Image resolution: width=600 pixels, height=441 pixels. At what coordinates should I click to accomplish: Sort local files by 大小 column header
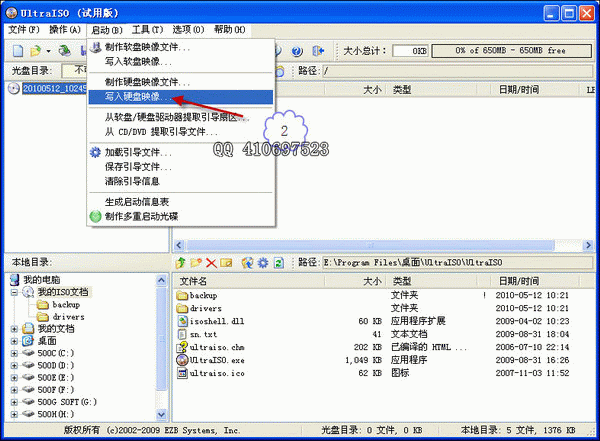click(x=357, y=281)
